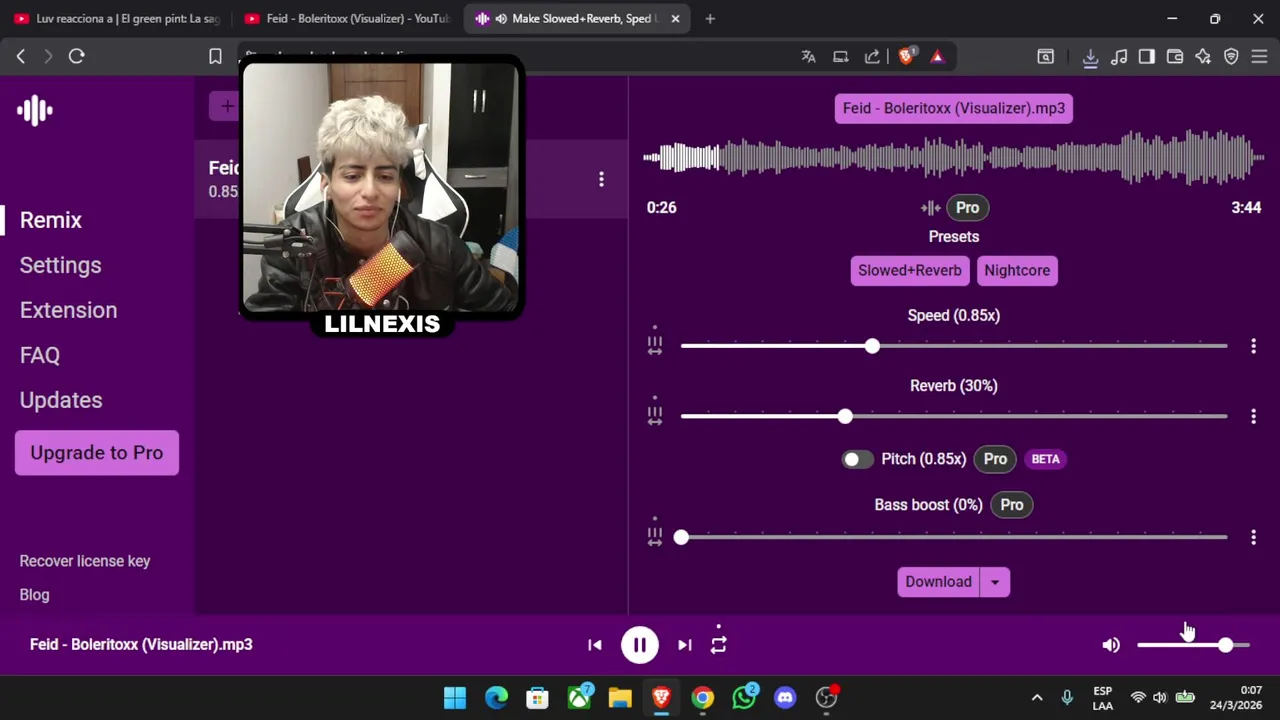Toggle the repeat loop button
The width and height of the screenshot is (1280, 720).
(719, 645)
